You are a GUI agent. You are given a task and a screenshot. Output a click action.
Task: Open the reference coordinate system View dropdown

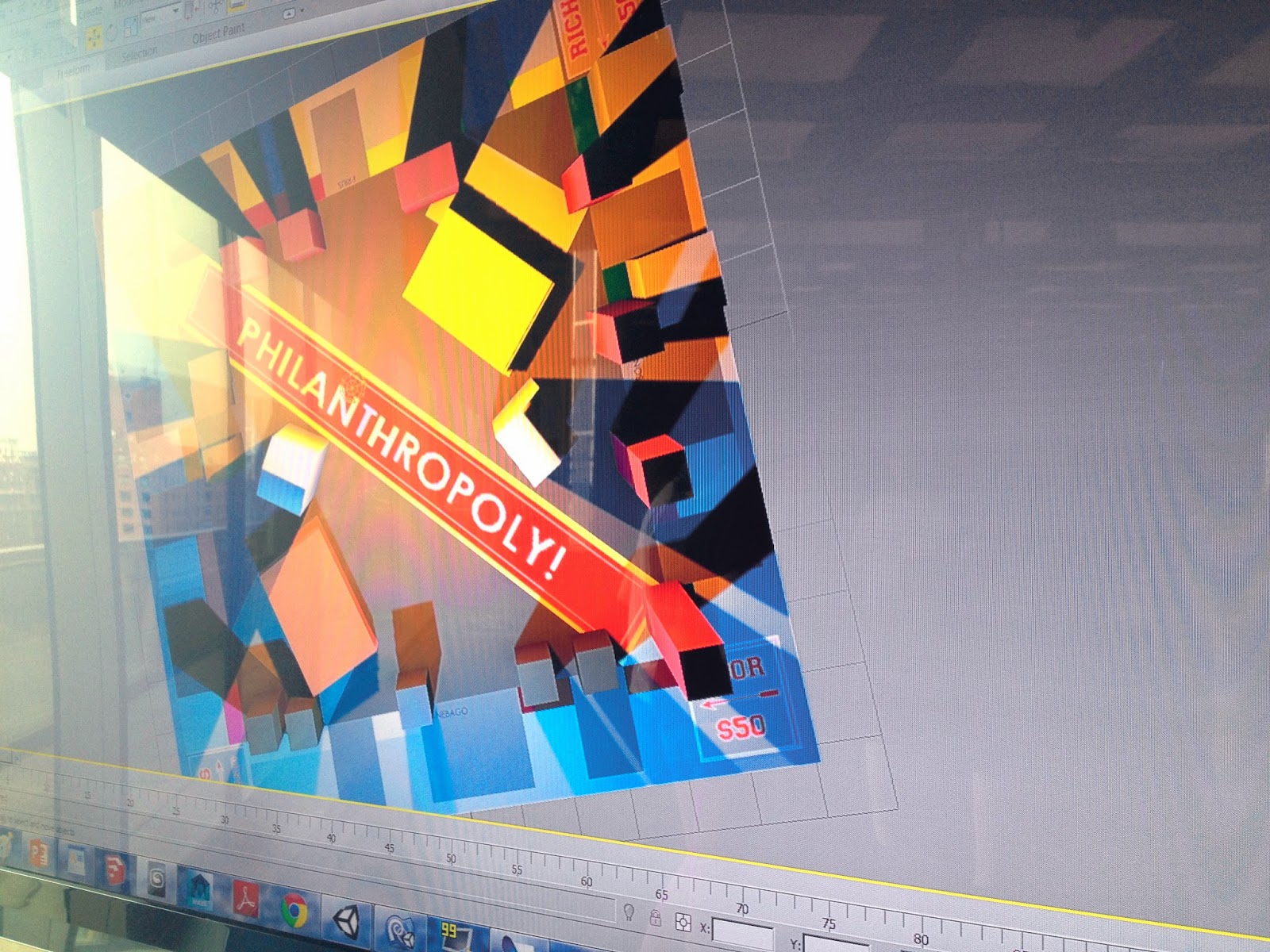(160, 16)
